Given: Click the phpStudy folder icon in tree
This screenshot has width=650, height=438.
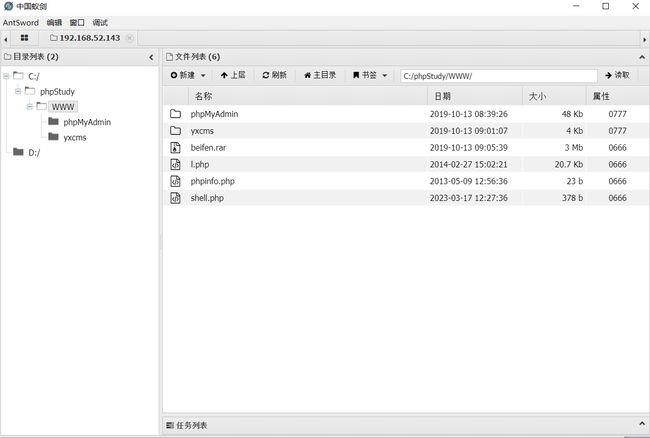Looking at the screenshot, I should click(30, 91).
